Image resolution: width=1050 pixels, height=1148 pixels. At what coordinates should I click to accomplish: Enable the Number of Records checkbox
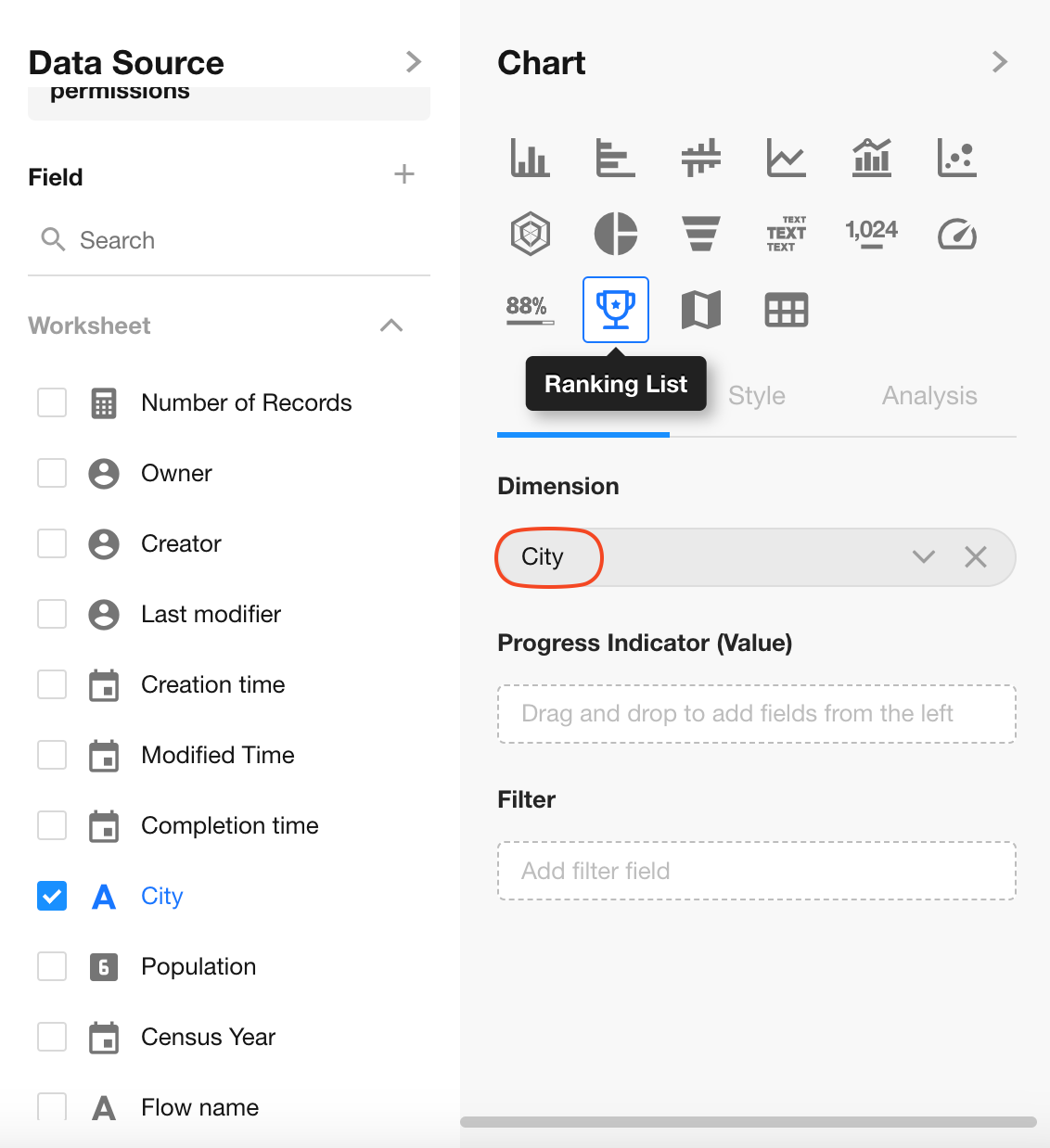pyautogui.click(x=52, y=402)
